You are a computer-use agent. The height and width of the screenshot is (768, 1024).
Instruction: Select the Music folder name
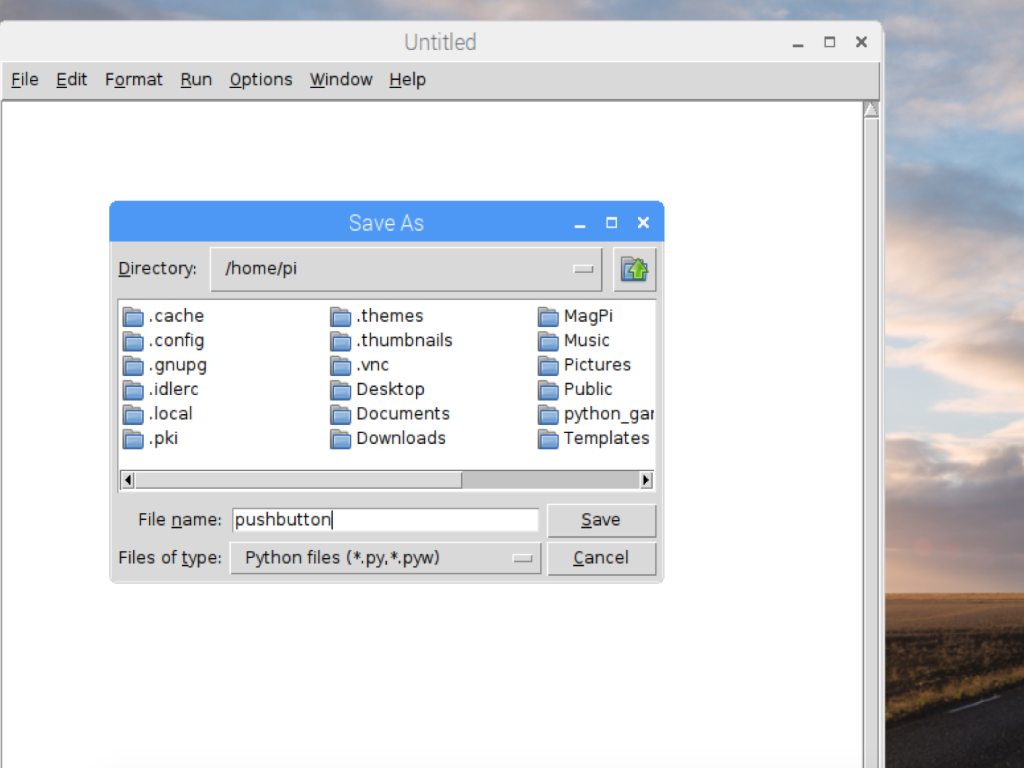pos(586,340)
